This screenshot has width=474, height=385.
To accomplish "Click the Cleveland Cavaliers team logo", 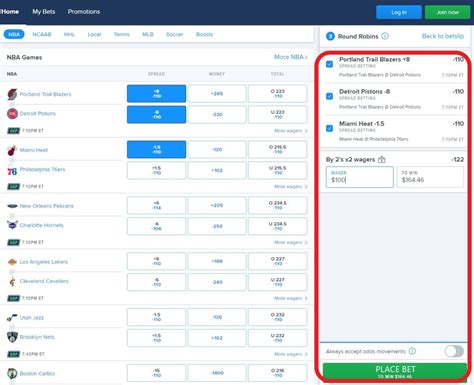I will [x=12, y=281].
